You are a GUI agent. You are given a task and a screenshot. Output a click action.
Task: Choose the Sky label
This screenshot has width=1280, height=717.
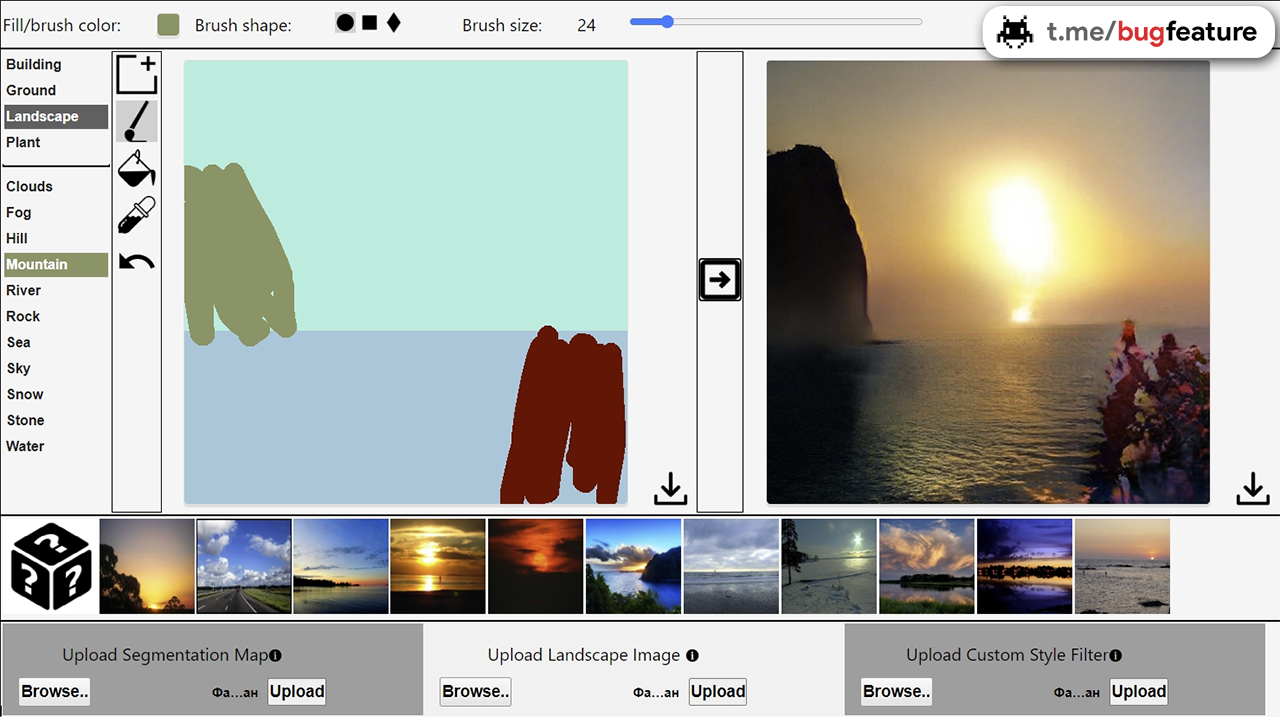pyautogui.click(x=56, y=368)
